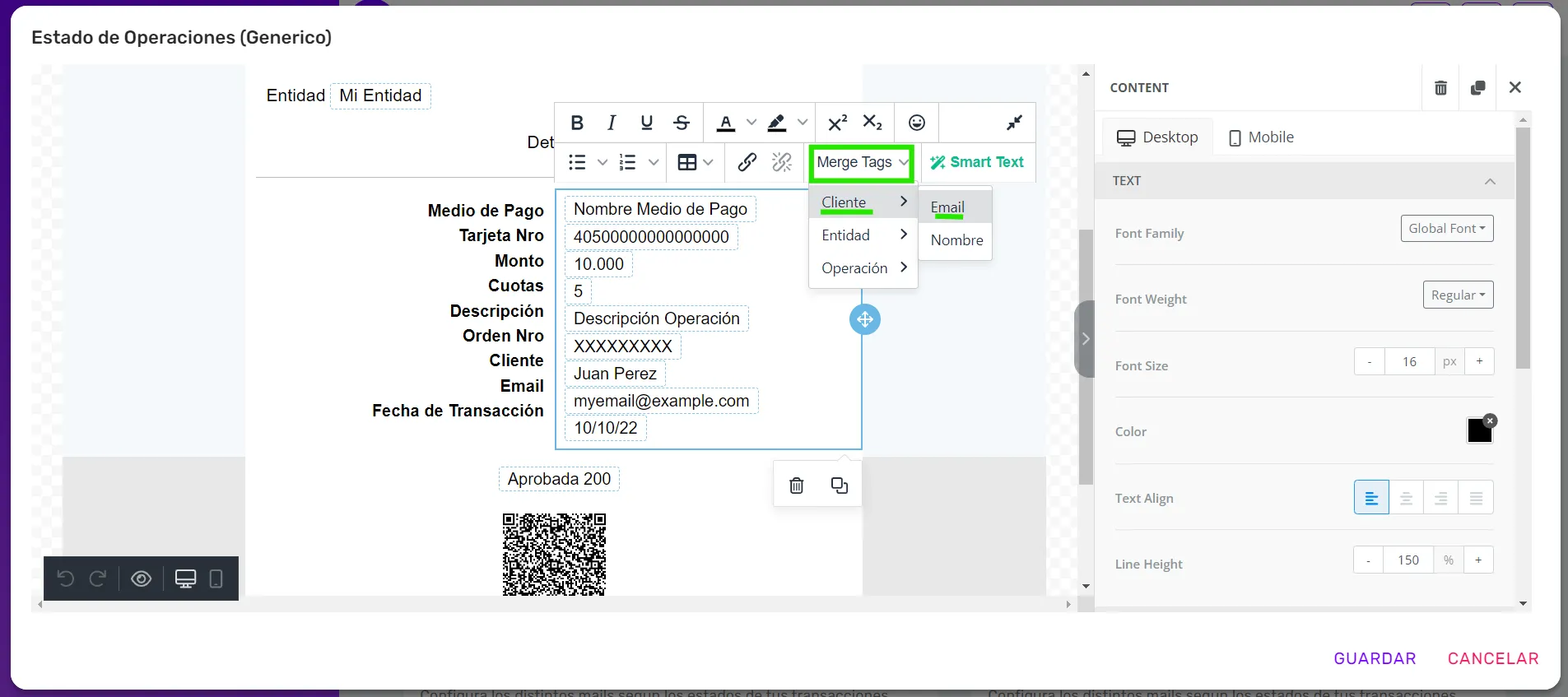Justify text alignment
The height and width of the screenshot is (697, 1568).
pos(1476,498)
